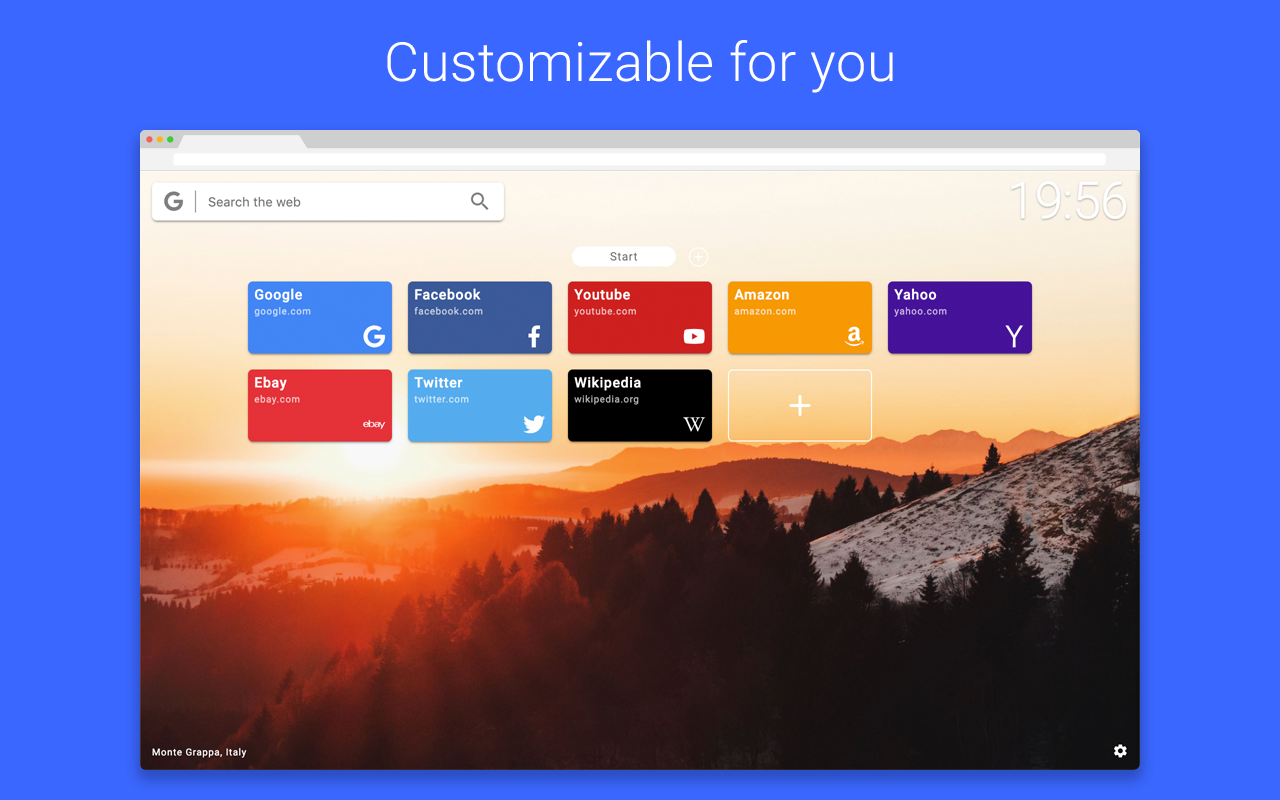Image resolution: width=1280 pixels, height=800 pixels.
Task: Click the green maximize window button
Action: (170, 140)
